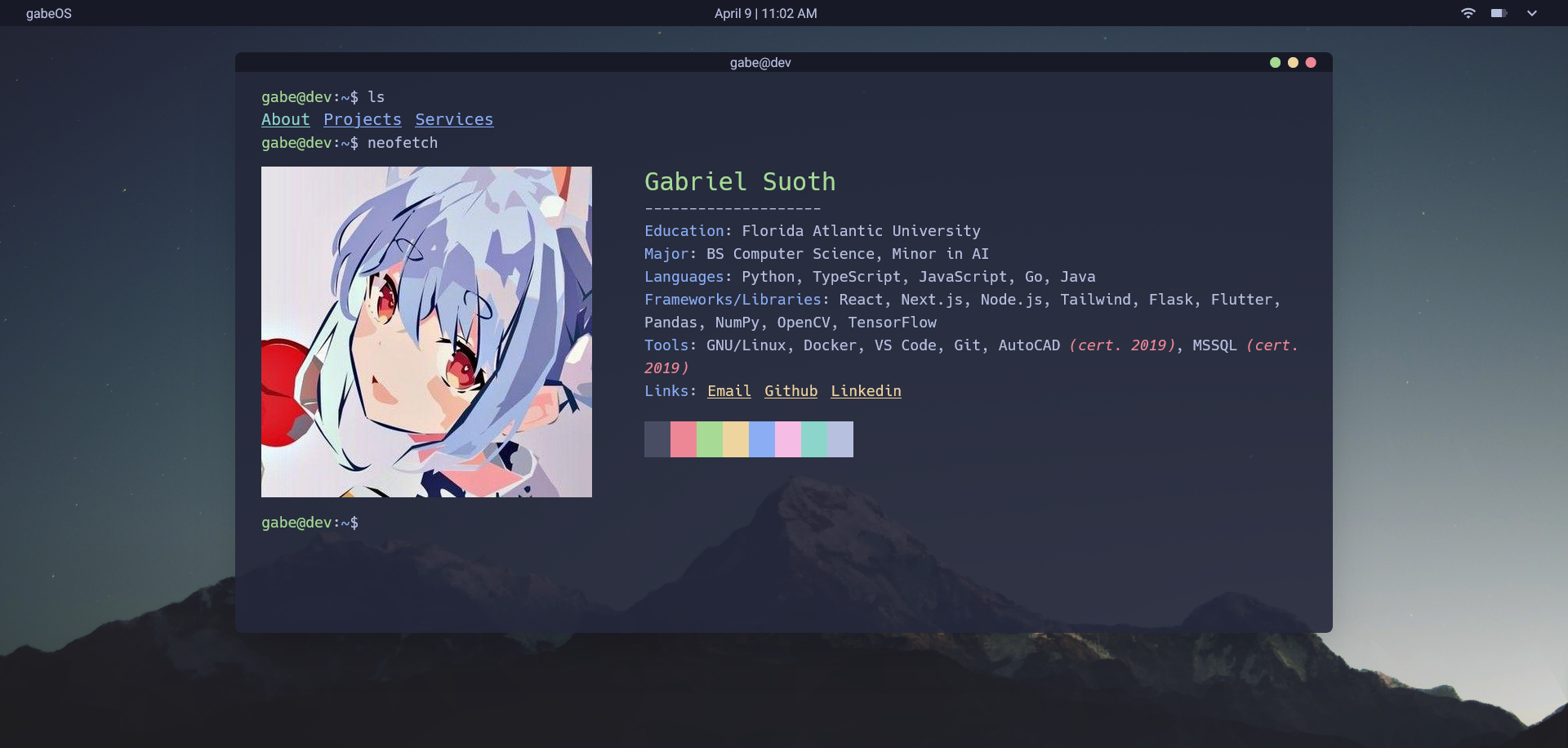The image size is (1568, 748).
Task: Select the teal color block
Action: [x=814, y=439]
